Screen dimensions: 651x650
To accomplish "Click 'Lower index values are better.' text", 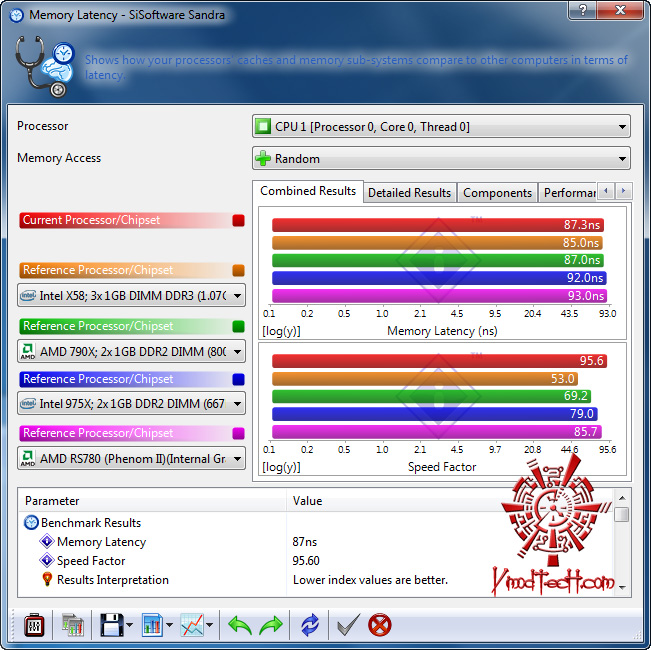I will tap(370, 580).
